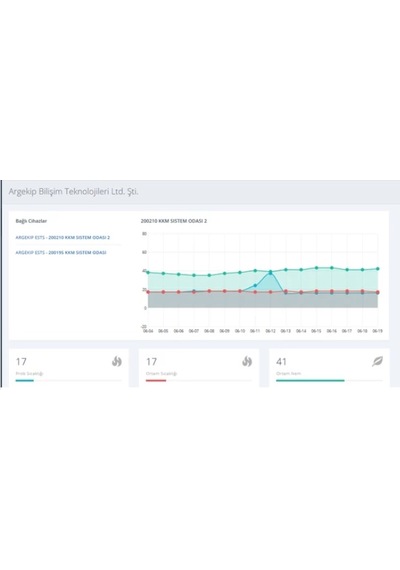Screen dimensions: 400x570
Task: Select the teal progress bar under Prob Sıcaklığı
Action: [x=25, y=381]
